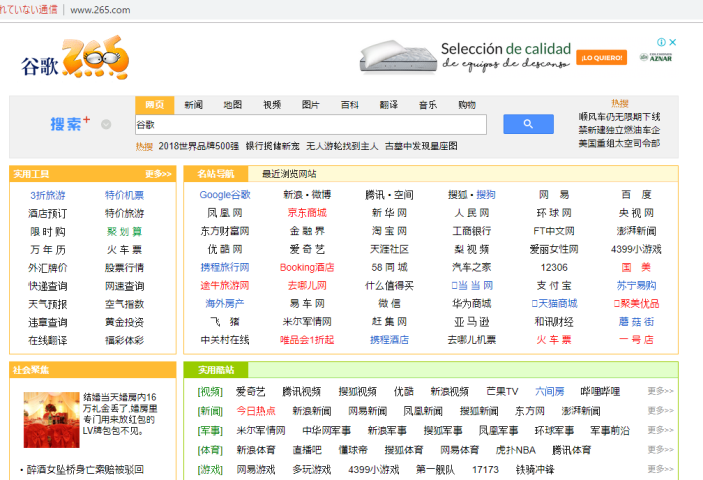Open the 中关村在线 link

pos(225,340)
